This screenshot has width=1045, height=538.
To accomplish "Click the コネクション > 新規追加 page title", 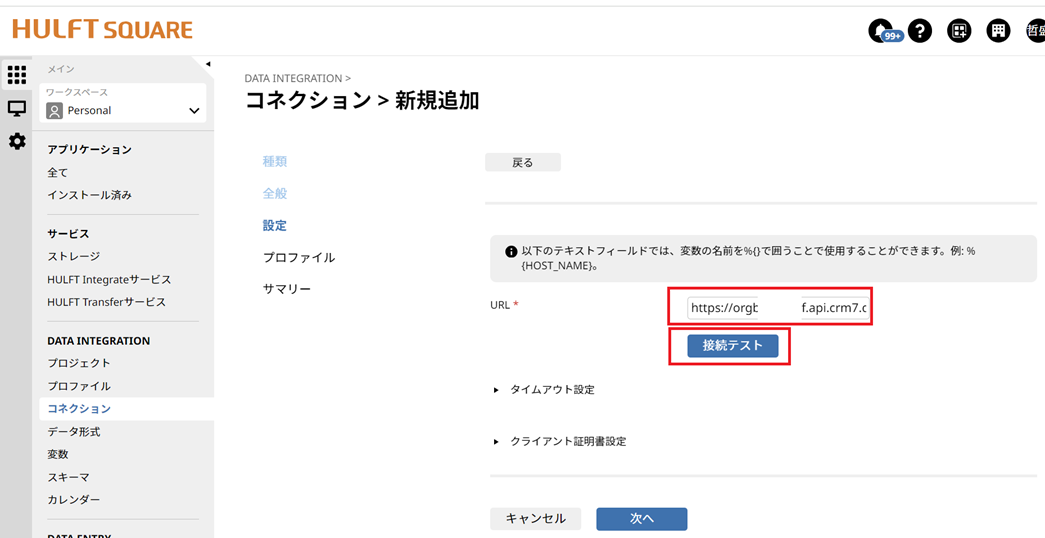I will [362, 101].
